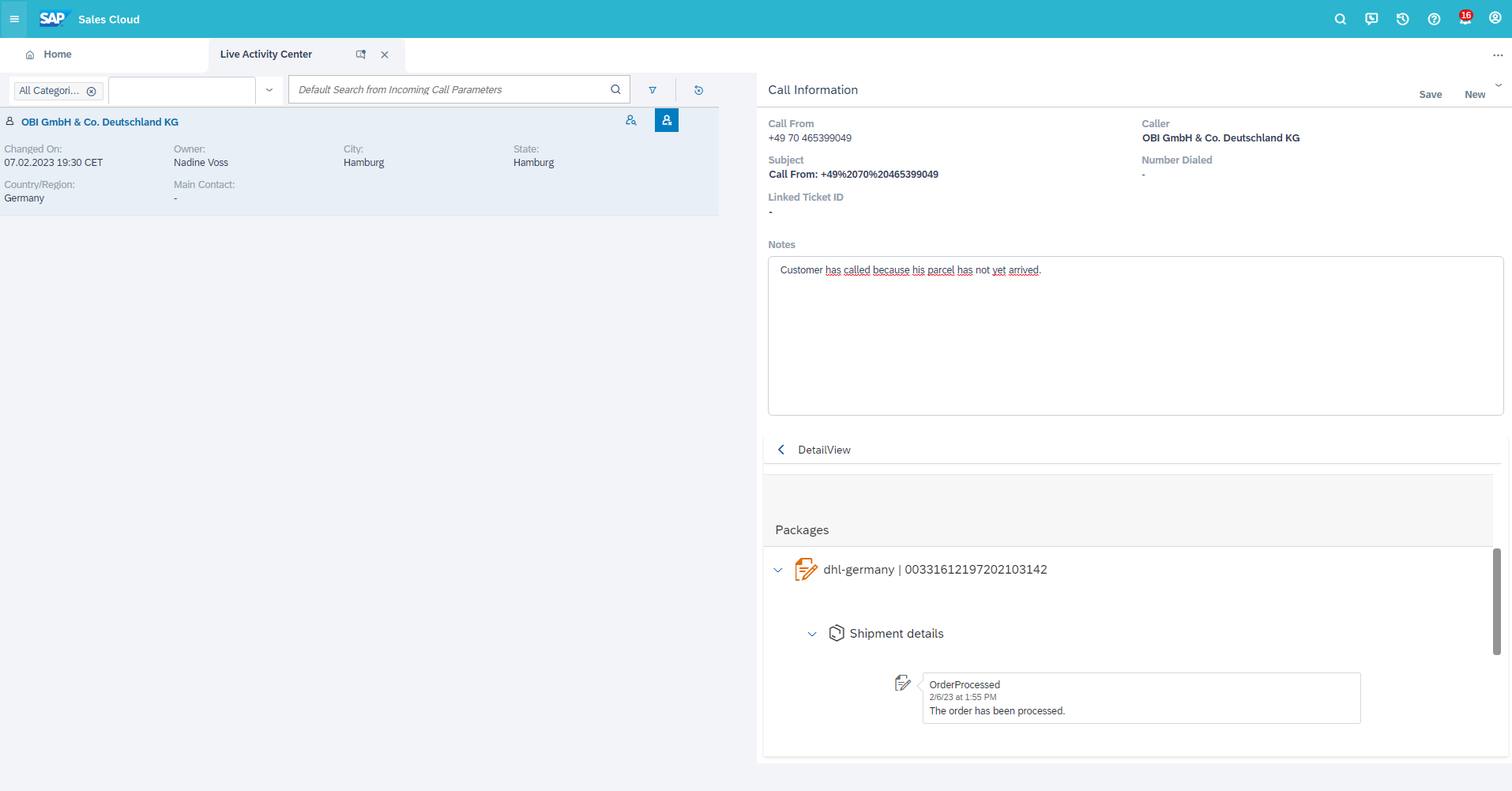Screen dimensions: 1512x791
Task: Click the dhl-germany package document icon
Action: (x=806, y=569)
